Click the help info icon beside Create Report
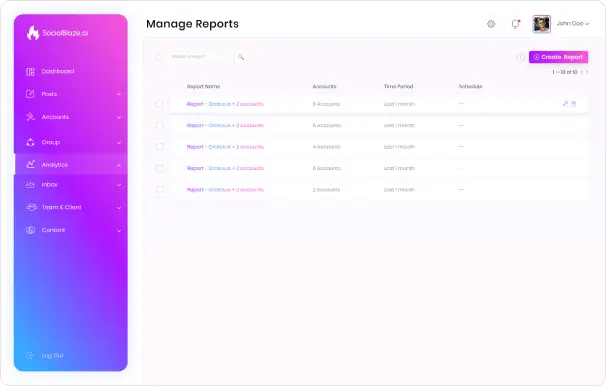 (x=520, y=57)
